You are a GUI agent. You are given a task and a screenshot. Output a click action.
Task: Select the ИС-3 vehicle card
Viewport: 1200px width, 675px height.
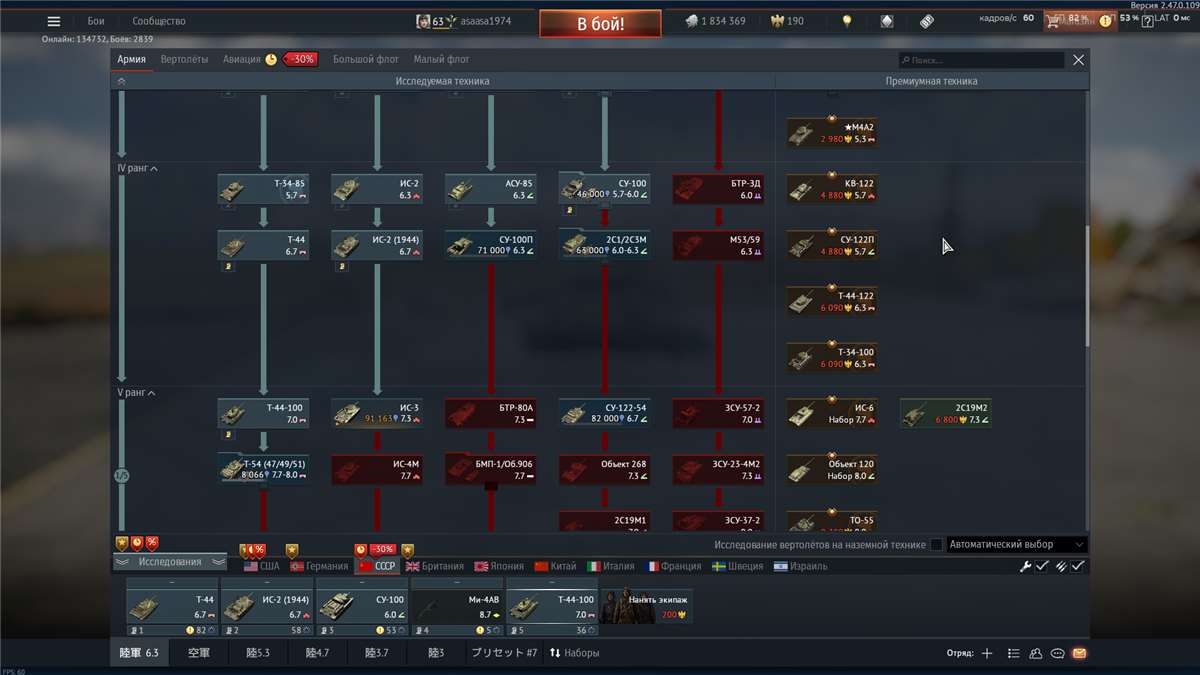click(x=377, y=413)
